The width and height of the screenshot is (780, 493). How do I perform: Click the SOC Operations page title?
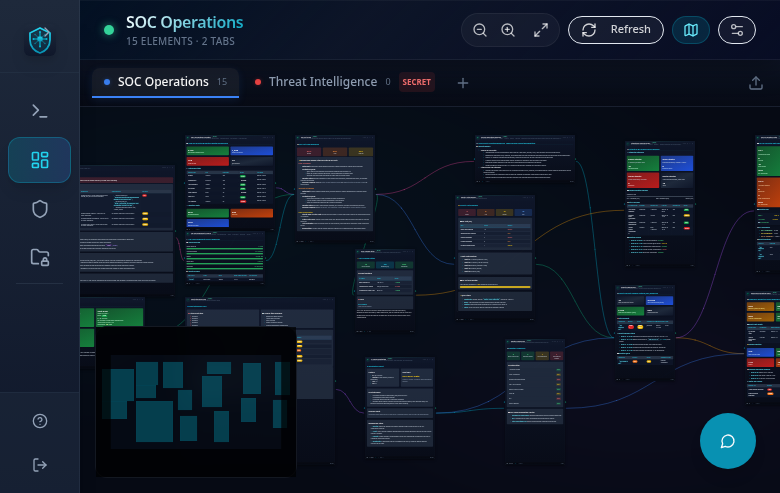pos(185,22)
